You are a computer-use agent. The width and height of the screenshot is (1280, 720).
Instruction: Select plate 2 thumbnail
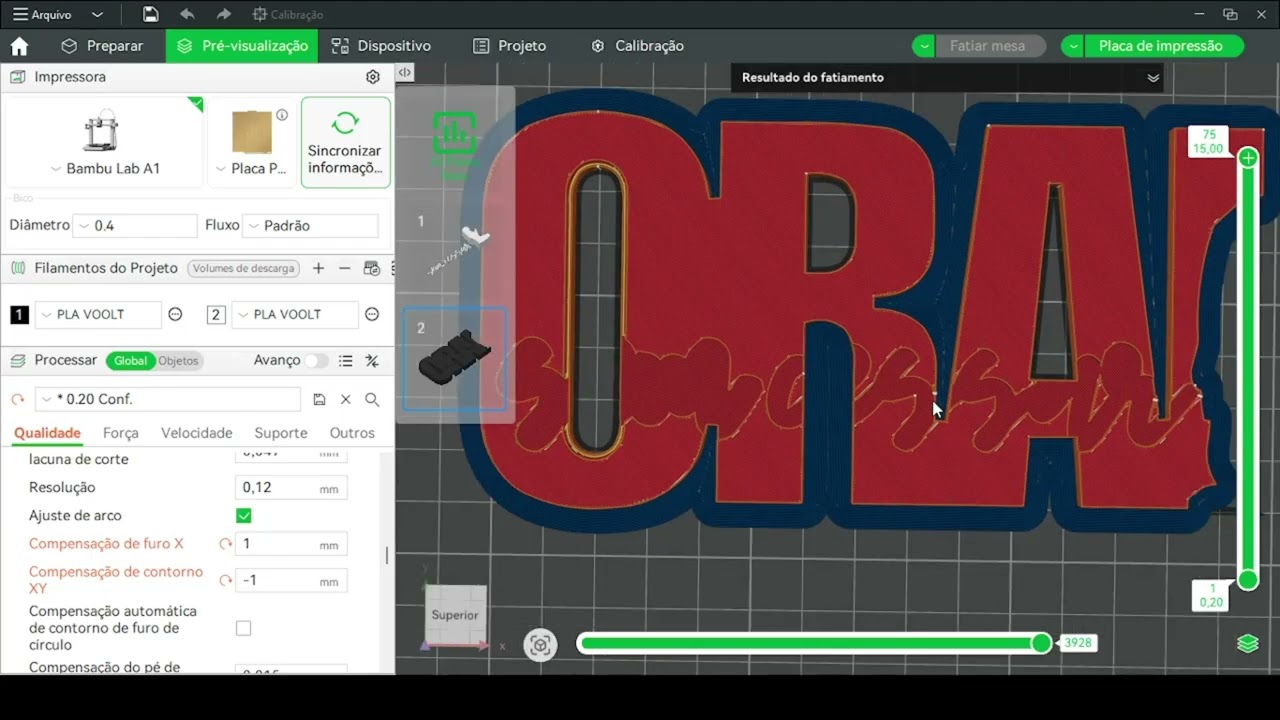tap(456, 358)
